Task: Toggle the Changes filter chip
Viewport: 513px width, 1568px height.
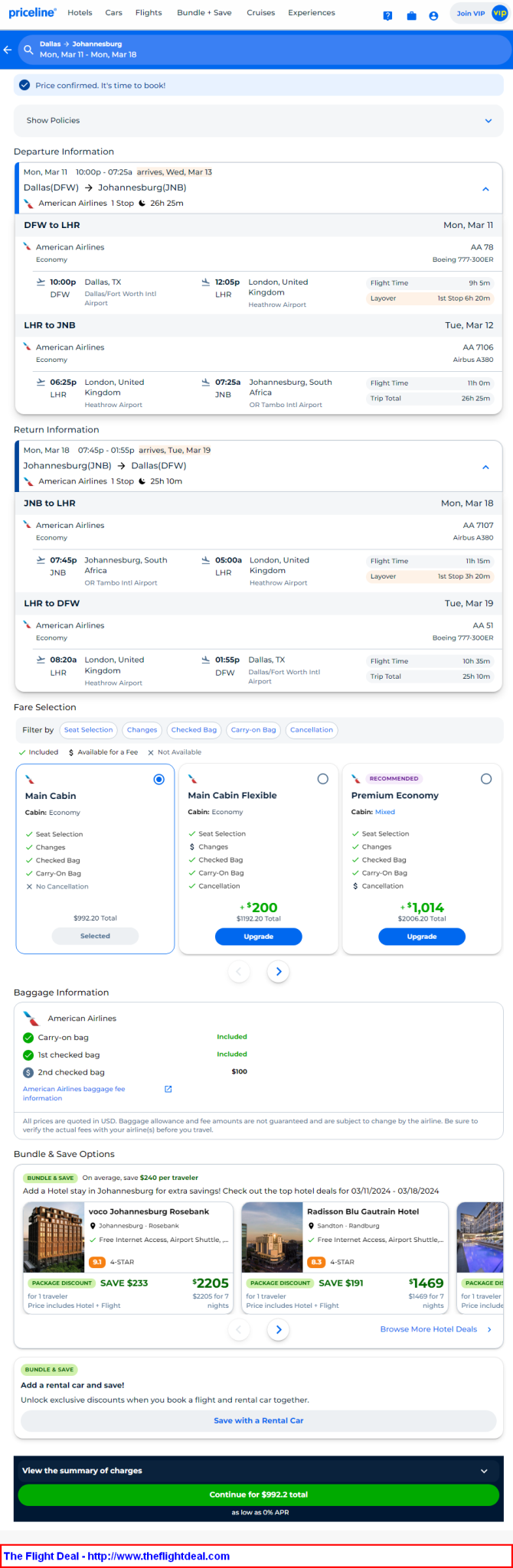Action: click(x=142, y=730)
